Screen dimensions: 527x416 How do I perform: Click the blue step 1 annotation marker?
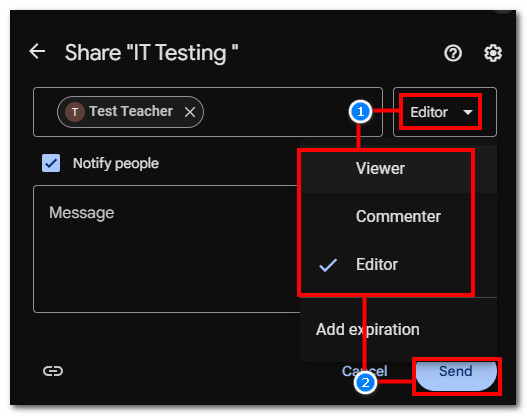point(360,112)
